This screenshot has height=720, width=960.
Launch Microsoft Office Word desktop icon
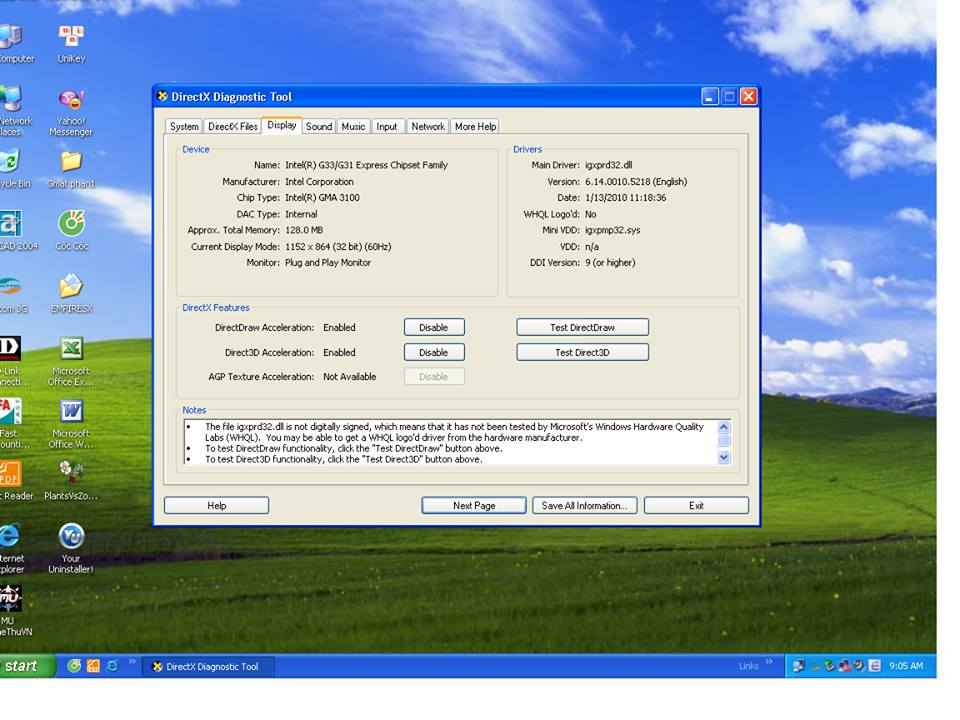pyautogui.click(x=71, y=424)
